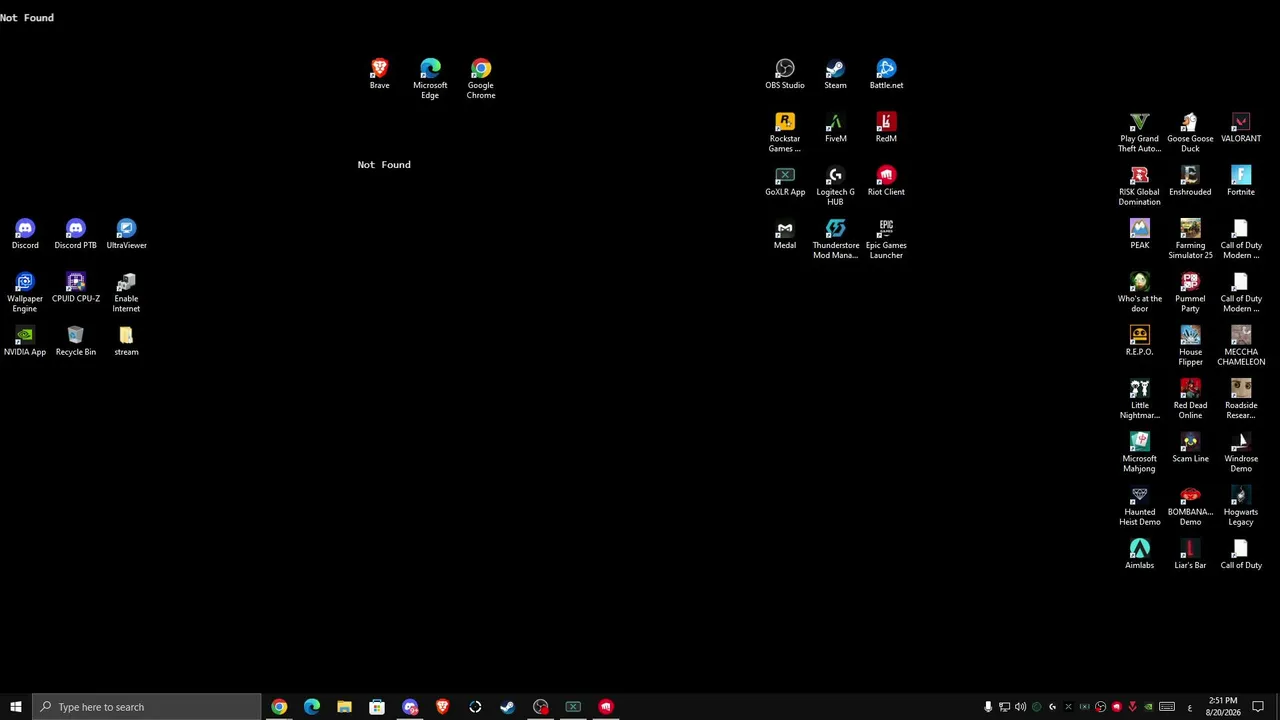This screenshot has height=720, width=1280.
Task: Click the Who's at the door shortcut
Action: (1140, 292)
